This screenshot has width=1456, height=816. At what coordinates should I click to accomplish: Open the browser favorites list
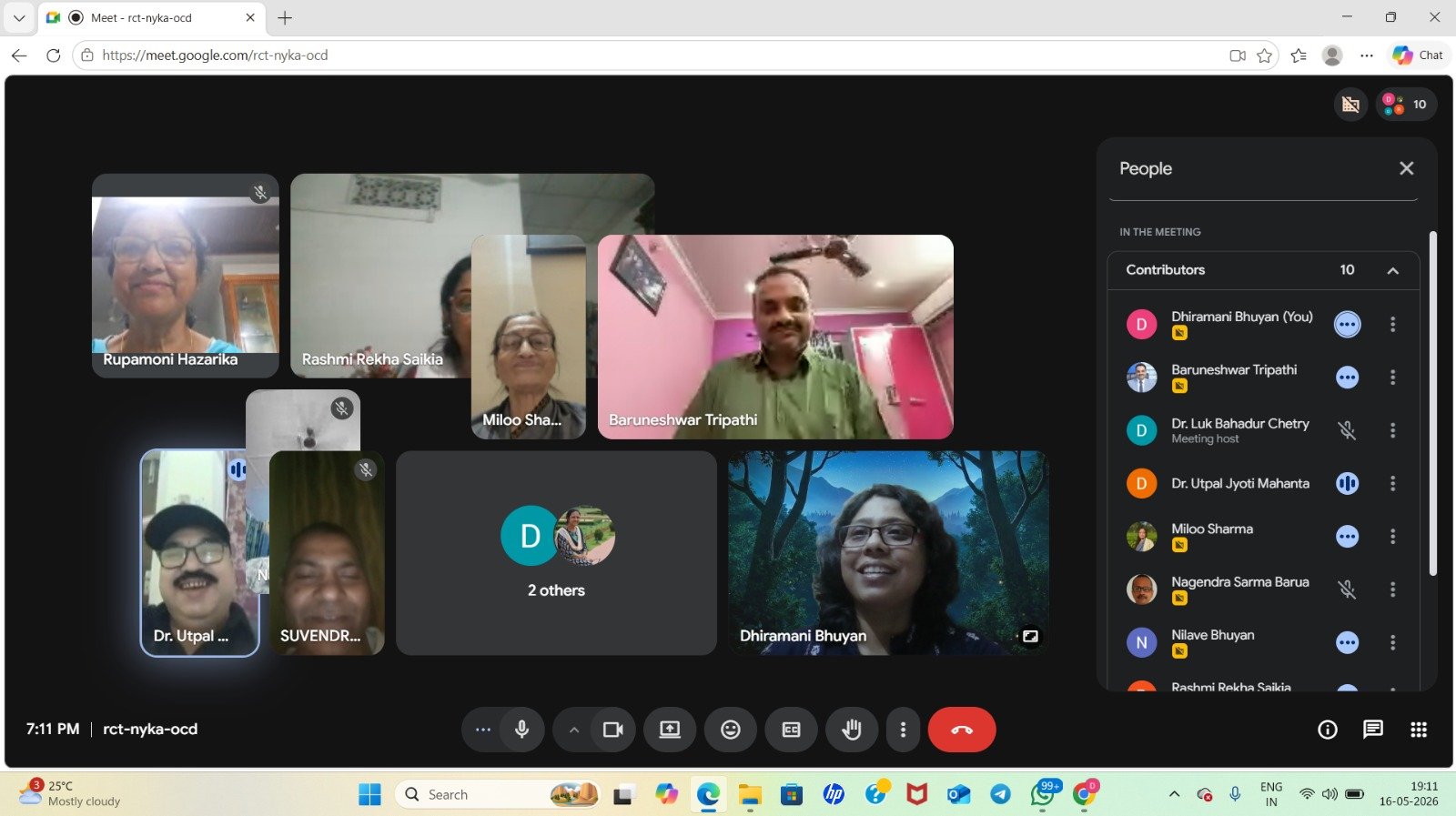click(x=1299, y=55)
